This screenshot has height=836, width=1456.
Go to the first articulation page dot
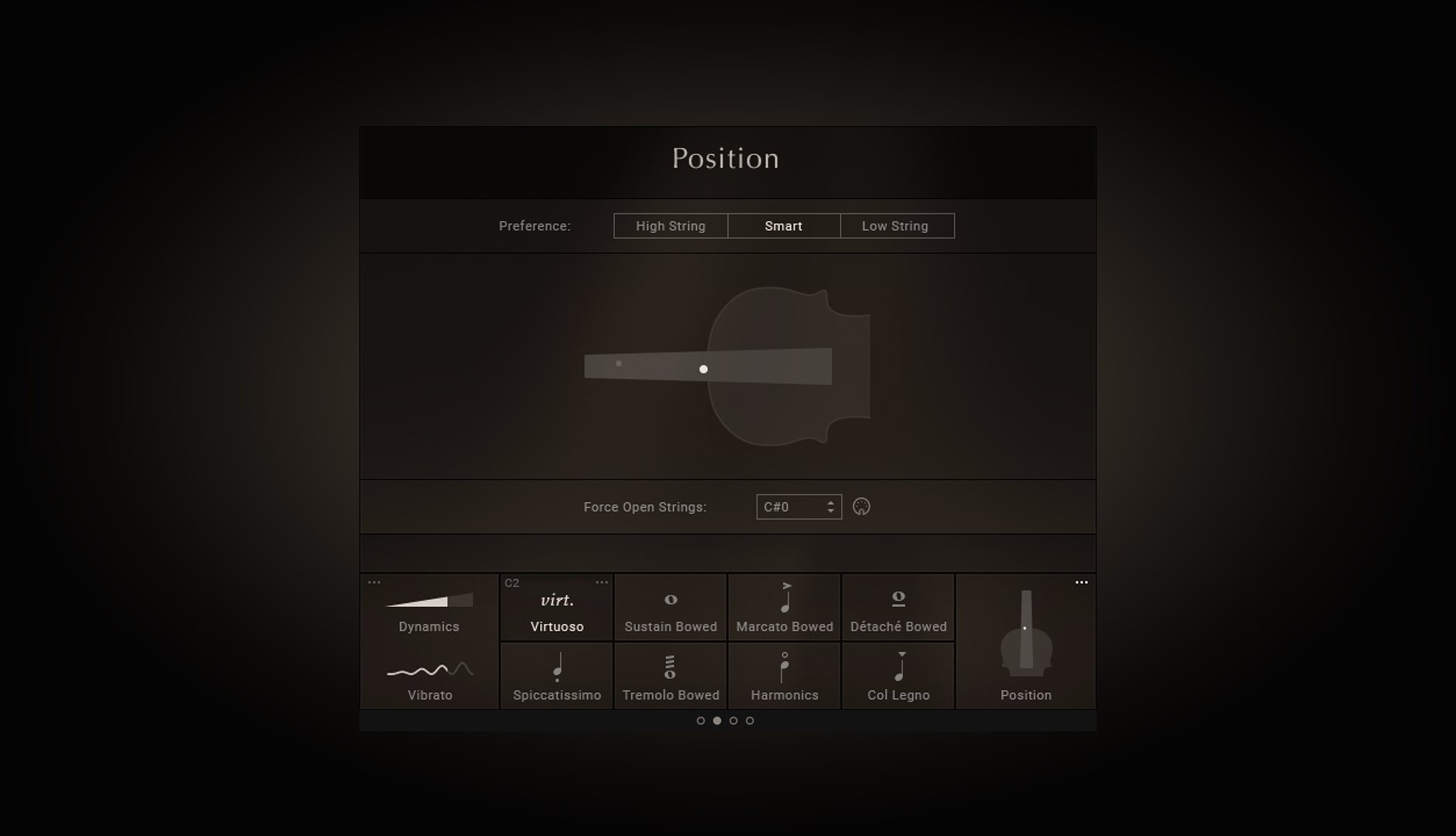tap(701, 721)
